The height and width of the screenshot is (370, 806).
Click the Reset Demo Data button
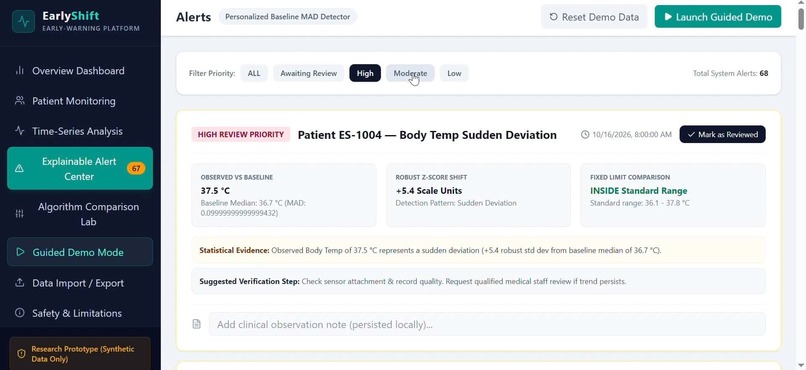[594, 17]
